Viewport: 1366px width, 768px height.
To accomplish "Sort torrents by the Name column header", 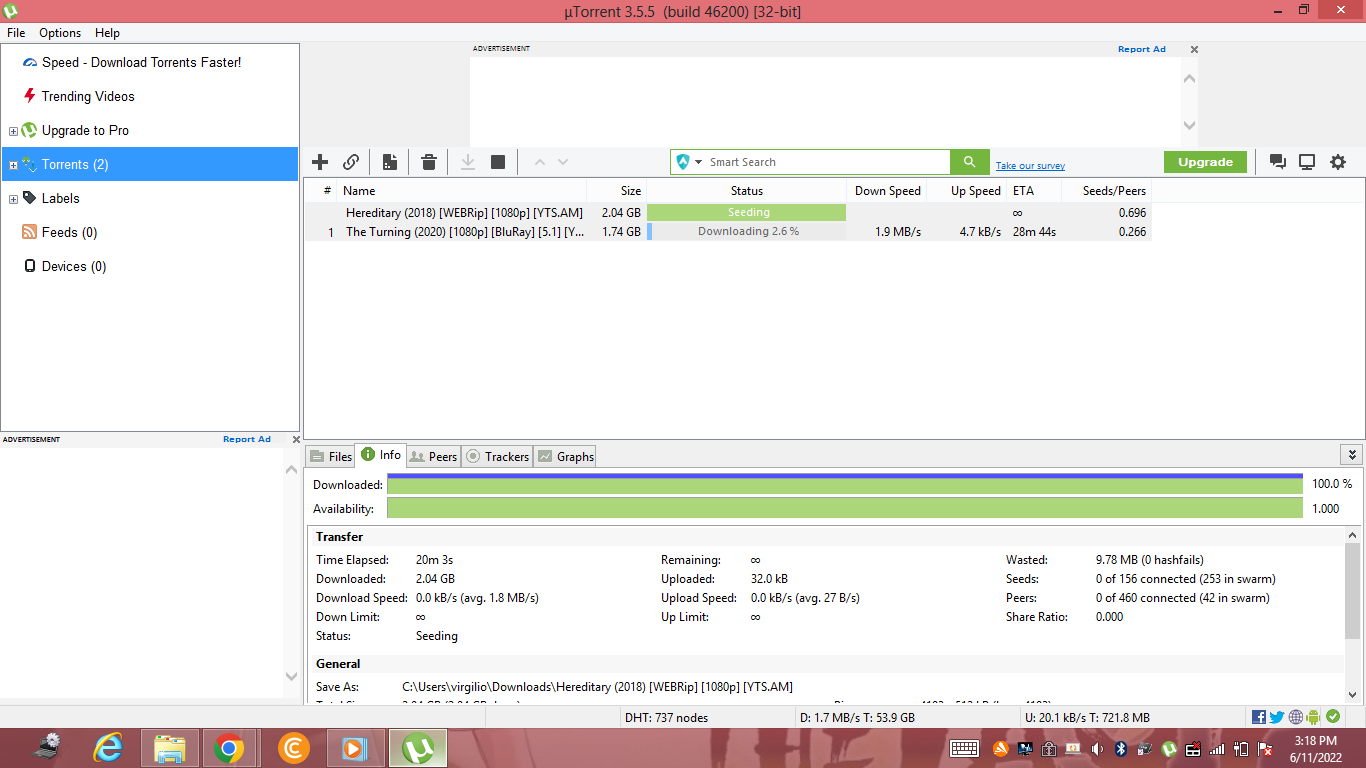I will click(x=462, y=190).
